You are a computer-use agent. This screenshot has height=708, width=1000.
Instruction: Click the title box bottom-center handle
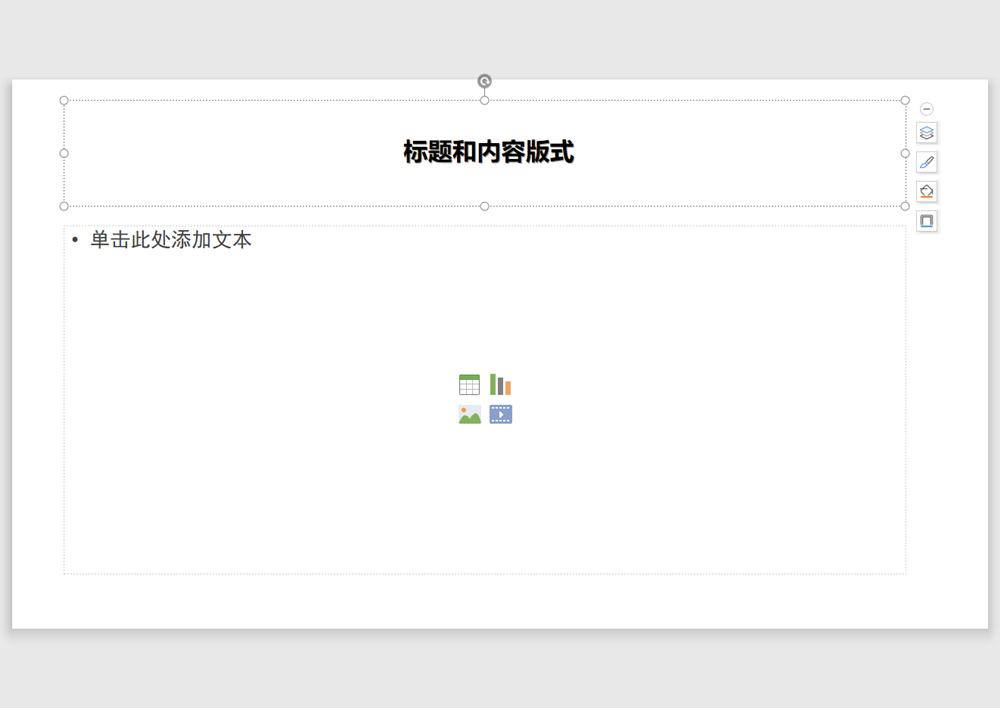pos(485,206)
